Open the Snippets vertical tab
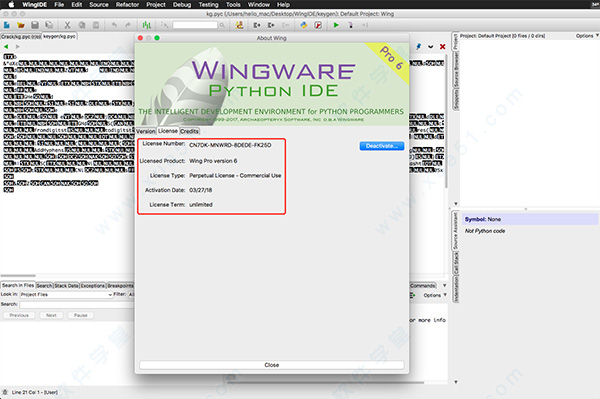The height and width of the screenshot is (399, 600). (456, 99)
